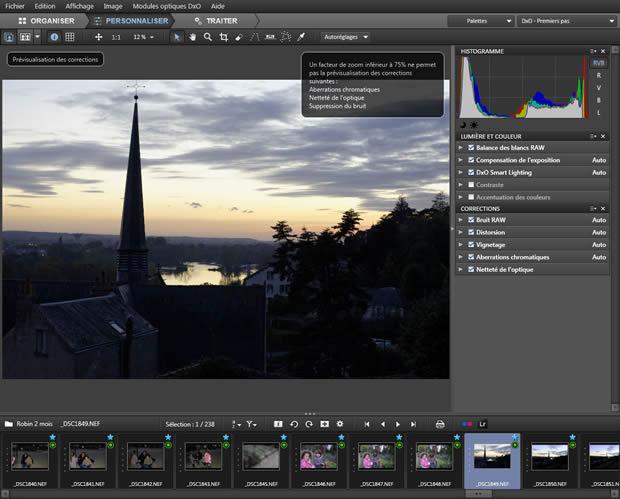Export to Lightroom with Lr icon
Viewport: 620px width, 499px height.
pyautogui.click(x=482, y=424)
